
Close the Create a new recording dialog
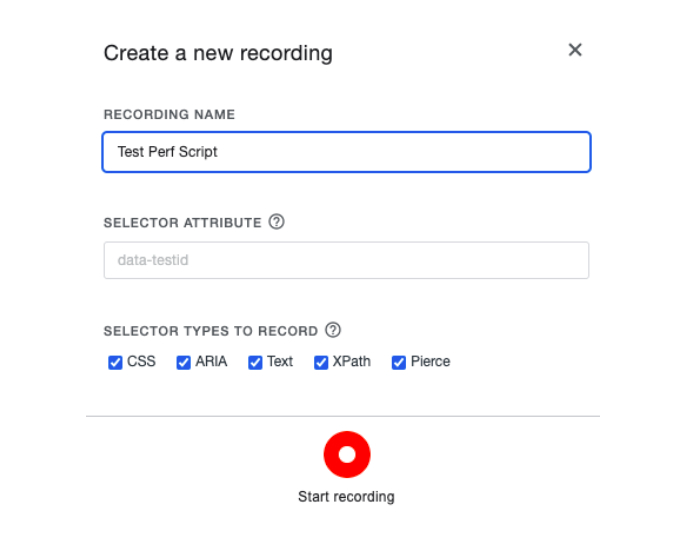pos(575,50)
